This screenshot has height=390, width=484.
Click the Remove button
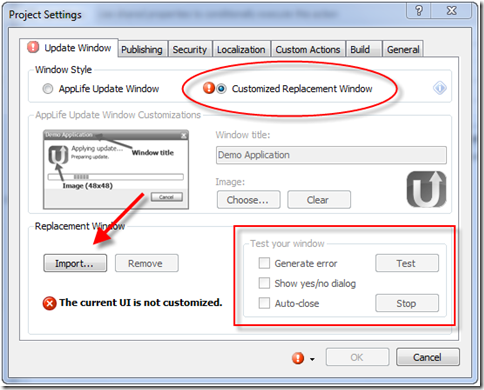pos(147,263)
